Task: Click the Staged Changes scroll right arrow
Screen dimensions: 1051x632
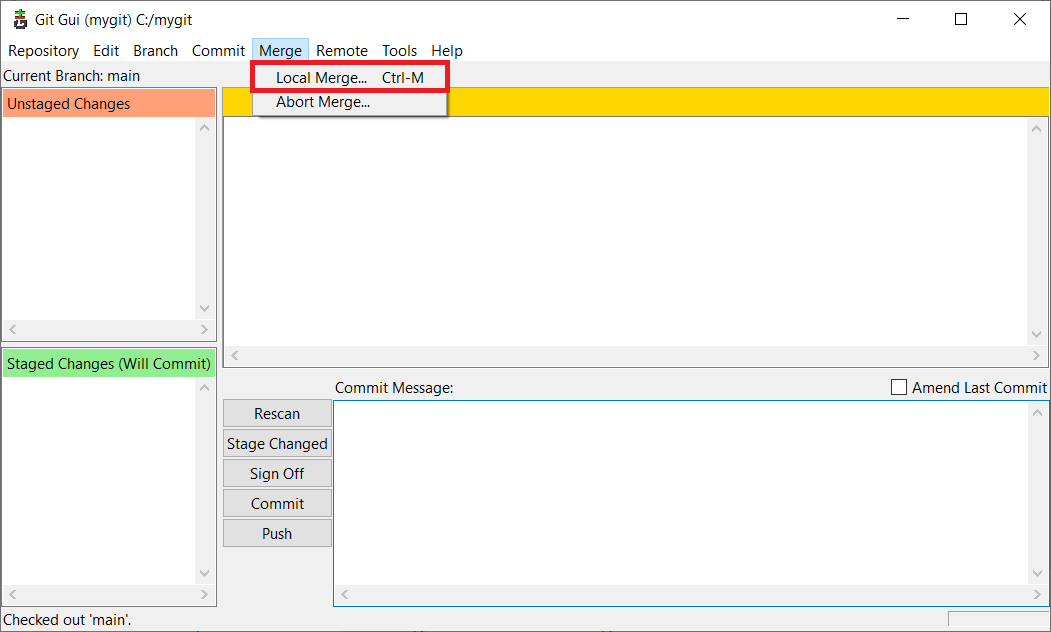Action: pos(204,594)
